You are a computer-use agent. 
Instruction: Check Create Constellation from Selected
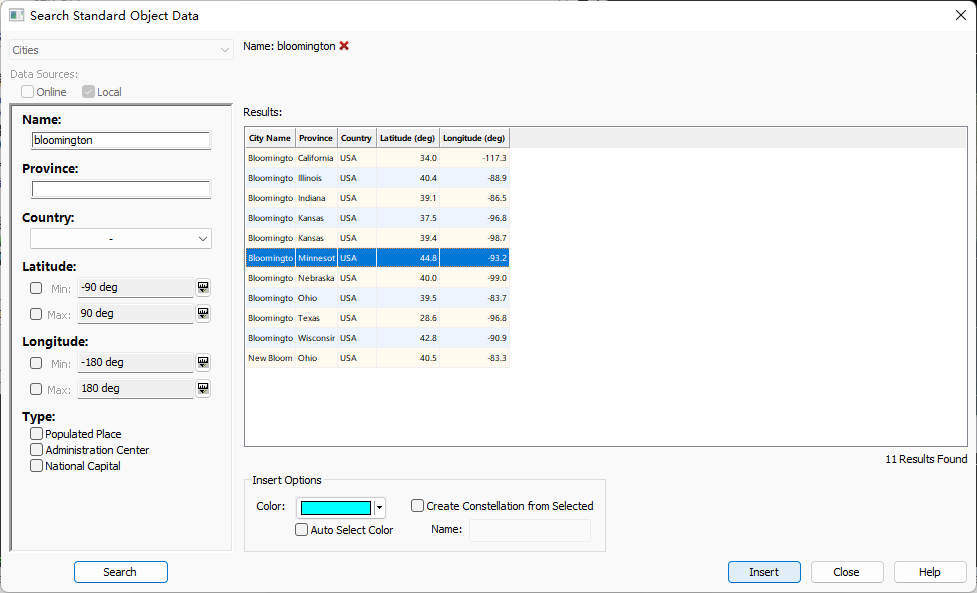click(x=418, y=506)
